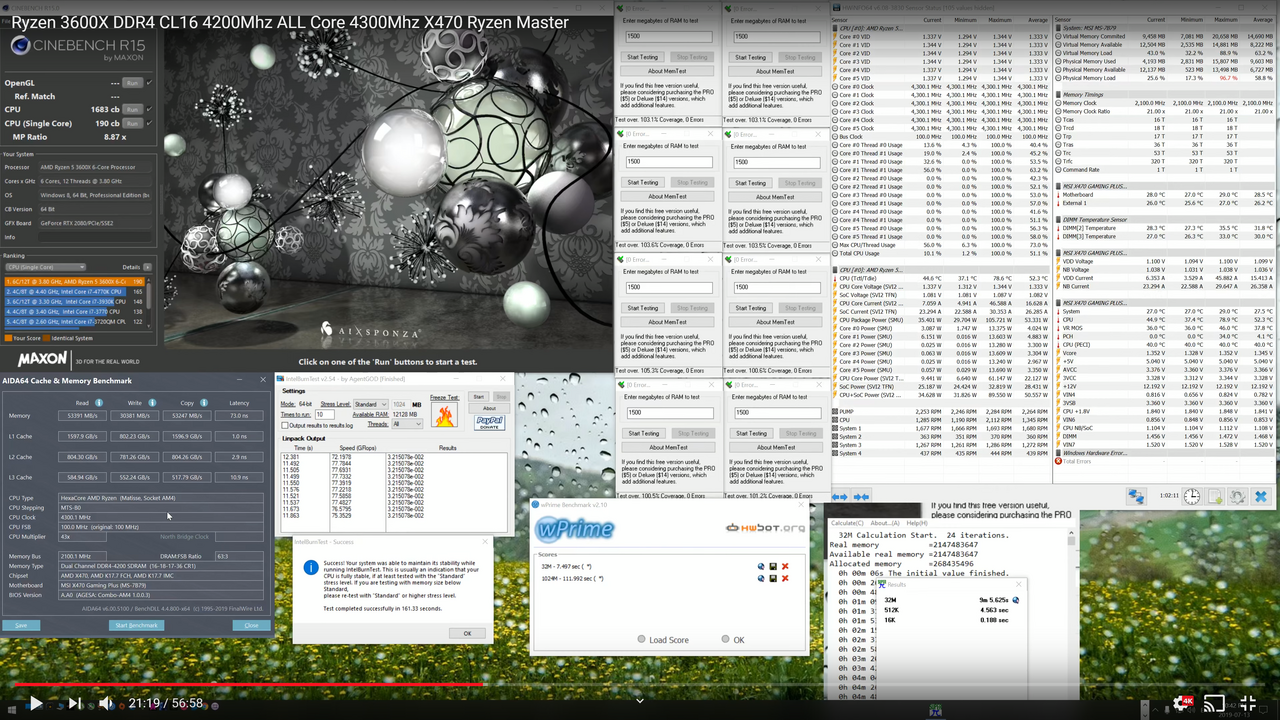The image size is (1280, 720).
Task: Click the 'Times to run' input field in IntelBurnTest
Action: point(325,415)
